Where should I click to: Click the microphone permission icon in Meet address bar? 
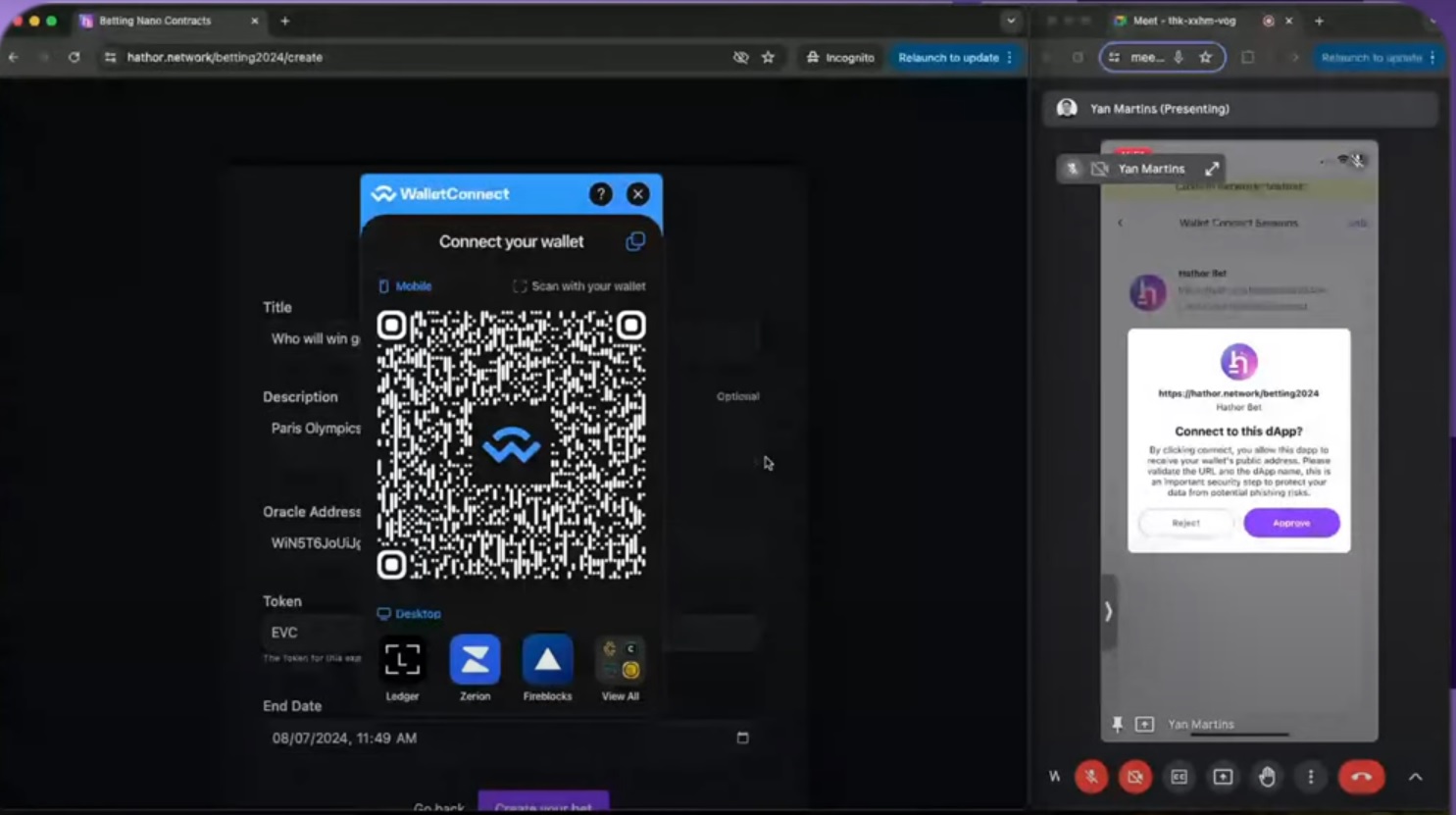point(1179,57)
